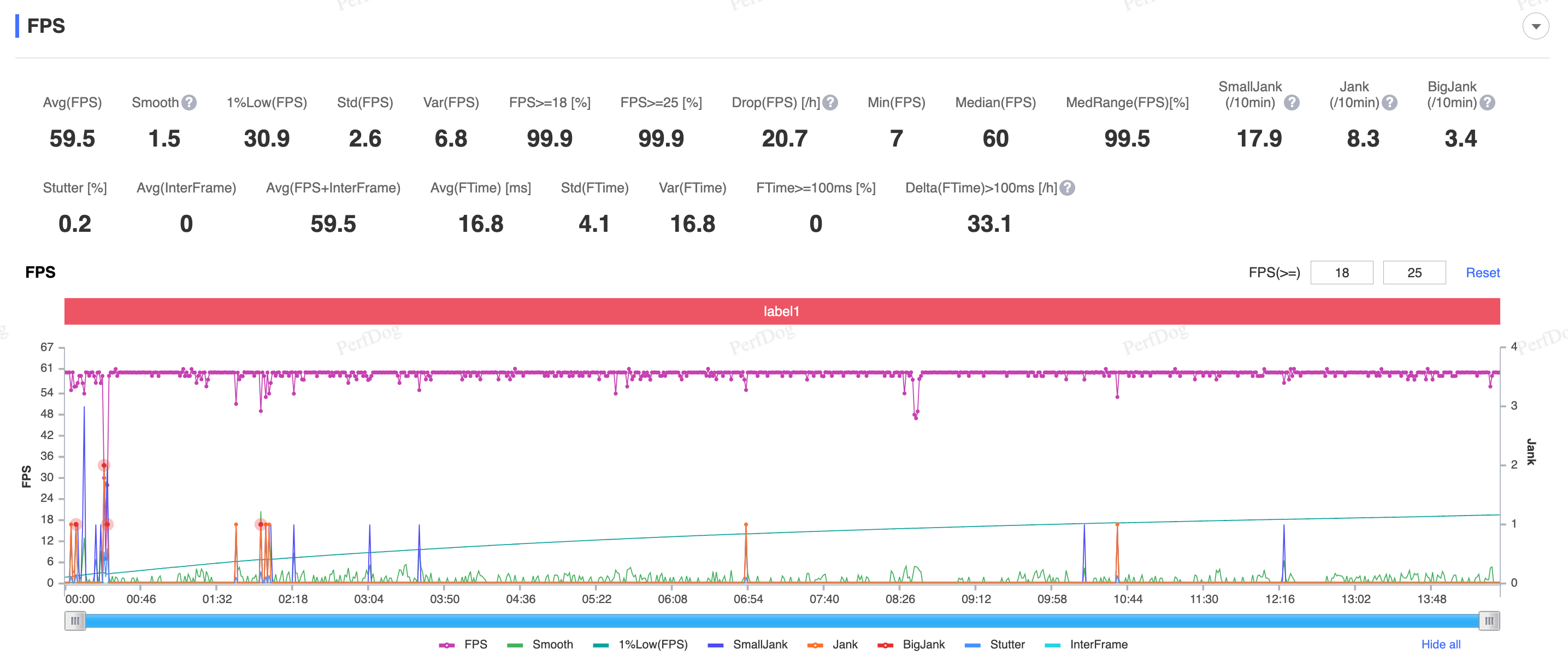Click left handle of time range slider
The height and width of the screenshot is (655, 1568).
click(75, 621)
